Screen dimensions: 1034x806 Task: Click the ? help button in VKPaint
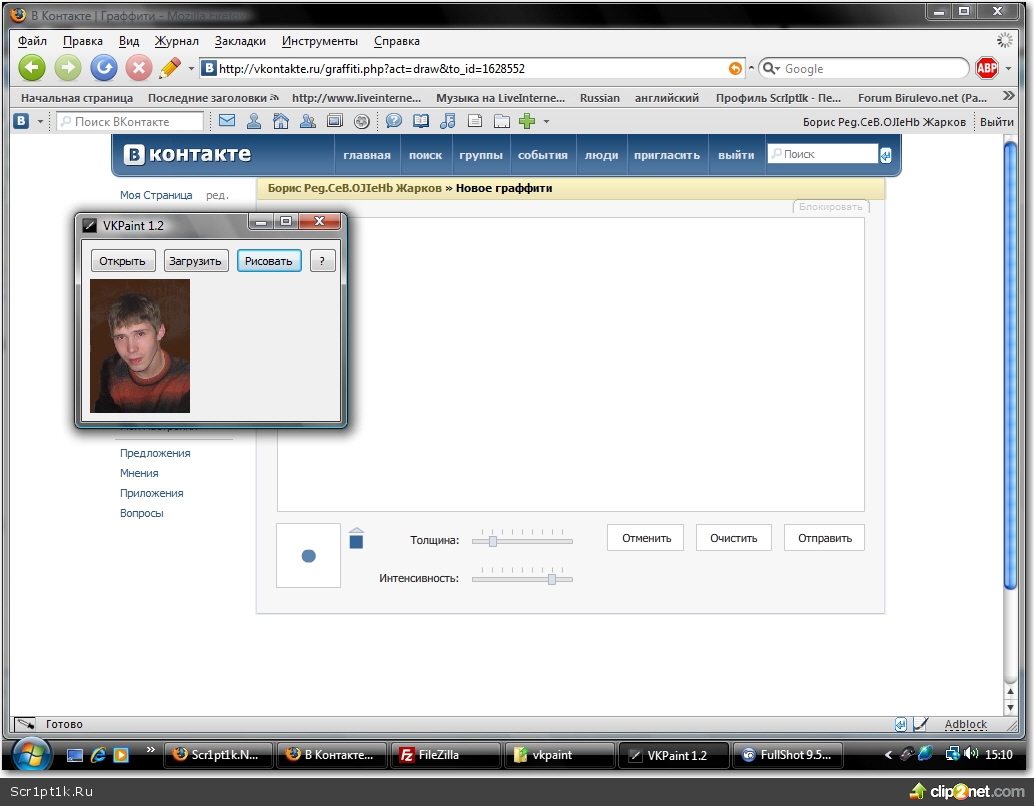[322, 261]
